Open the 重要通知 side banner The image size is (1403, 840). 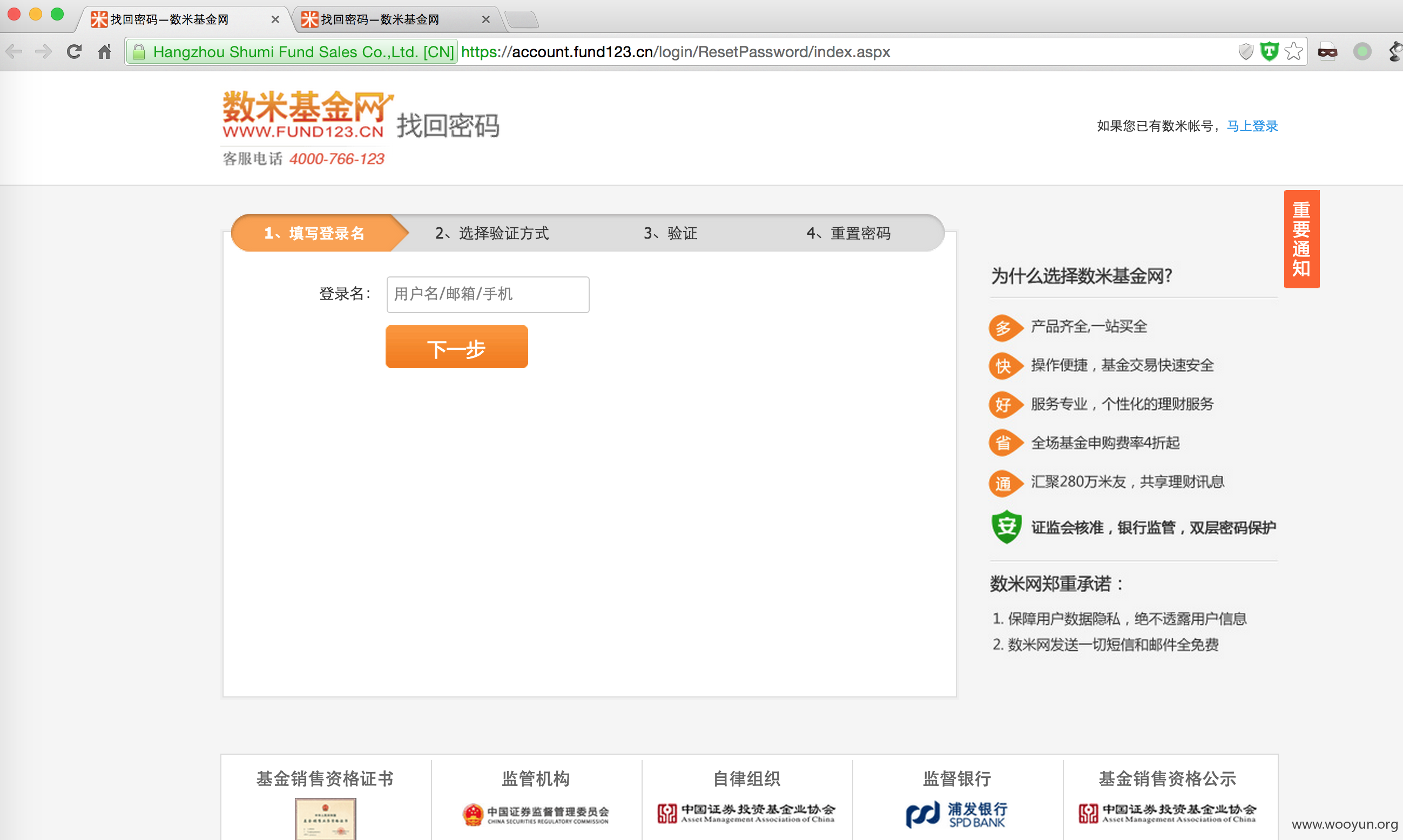coord(1301,240)
